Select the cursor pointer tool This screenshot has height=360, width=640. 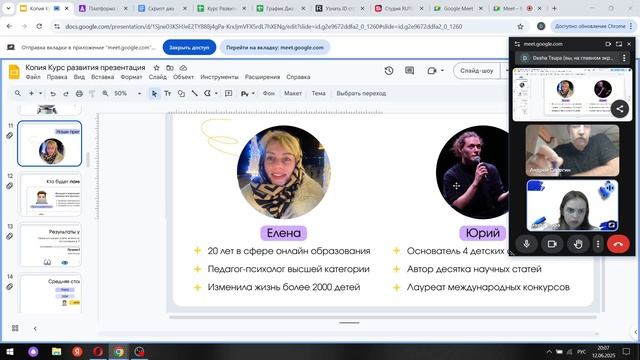[154, 93]
